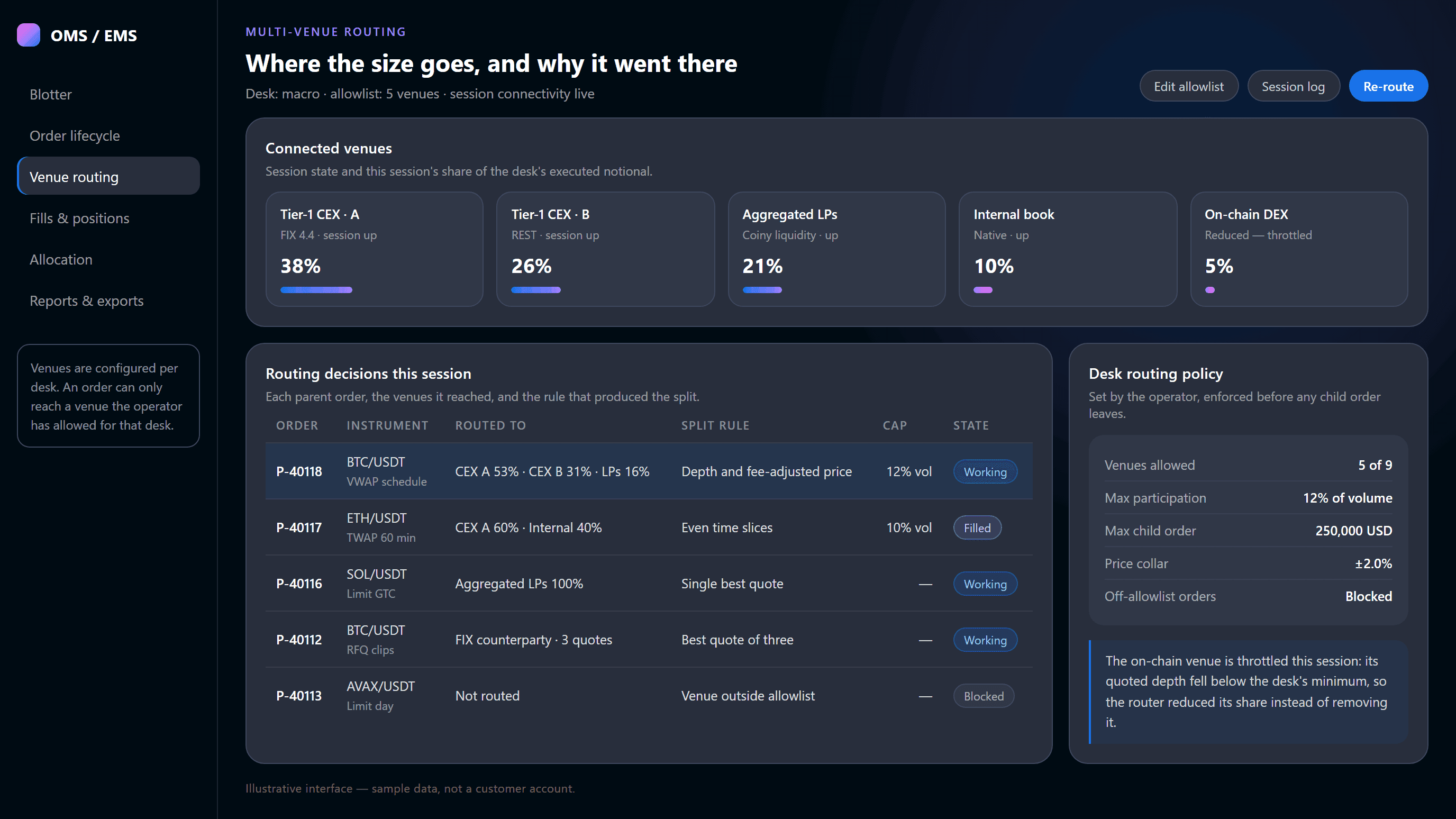The image size is (1456, 819).
Task: Click the STATE column header
Action: 971,425
